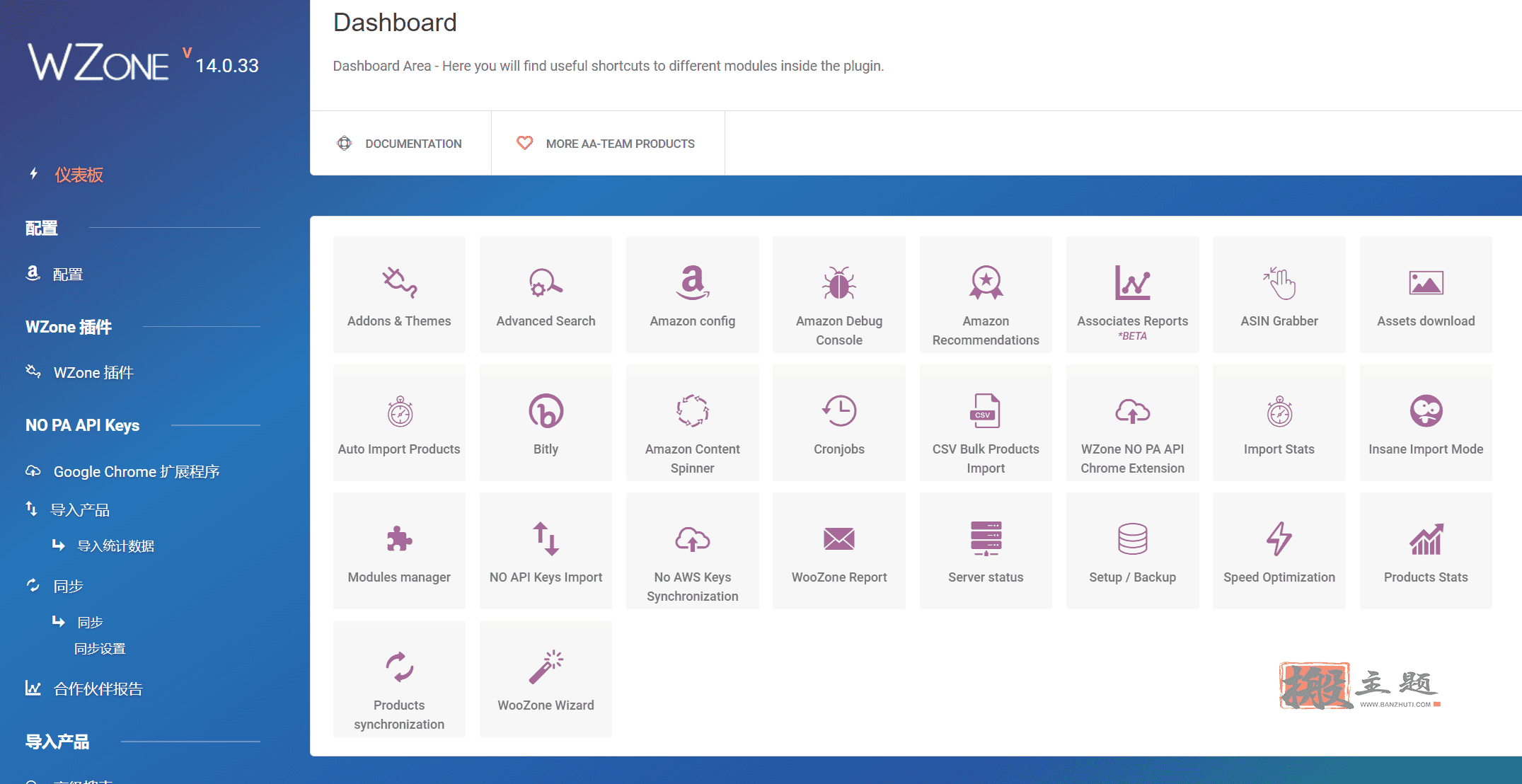Click the Advanced Search magnifier icon

tap(546, 282)
